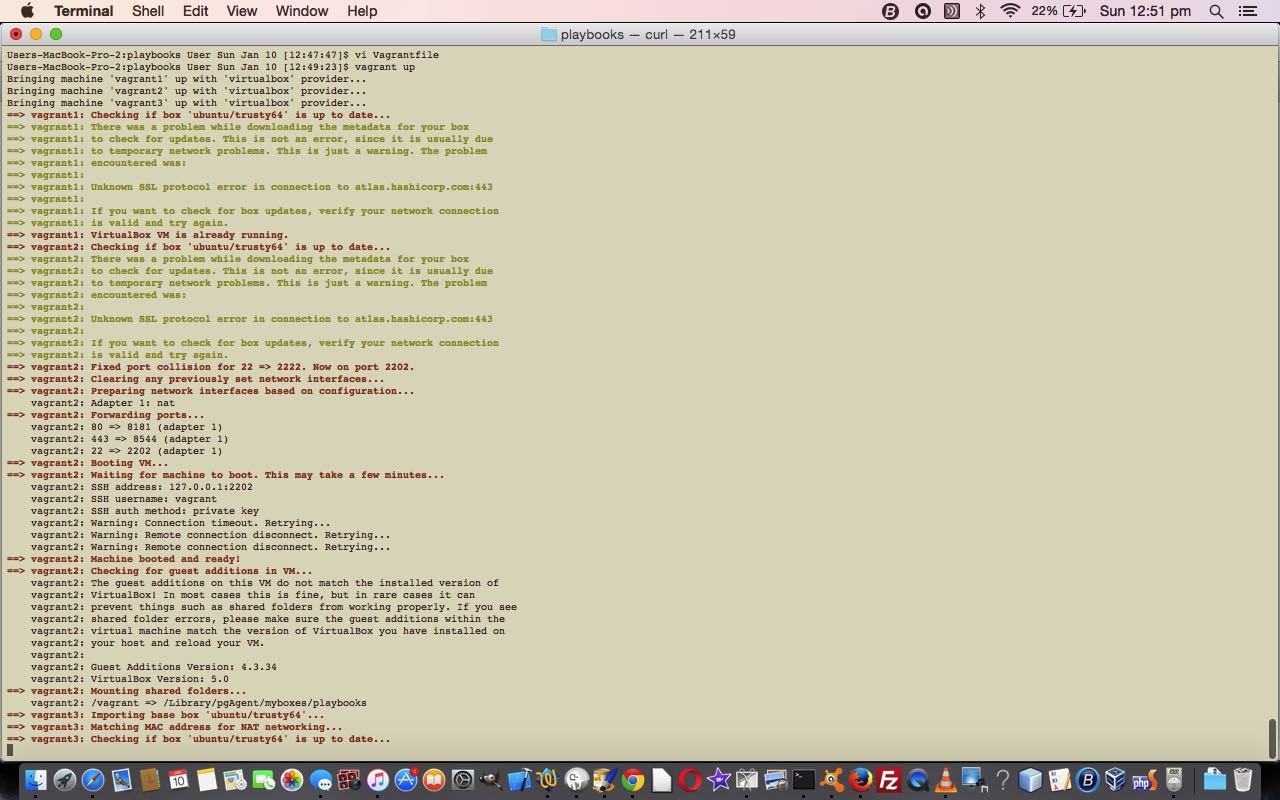Click the BBEdit menu bar icon

[x=891, y=11]
